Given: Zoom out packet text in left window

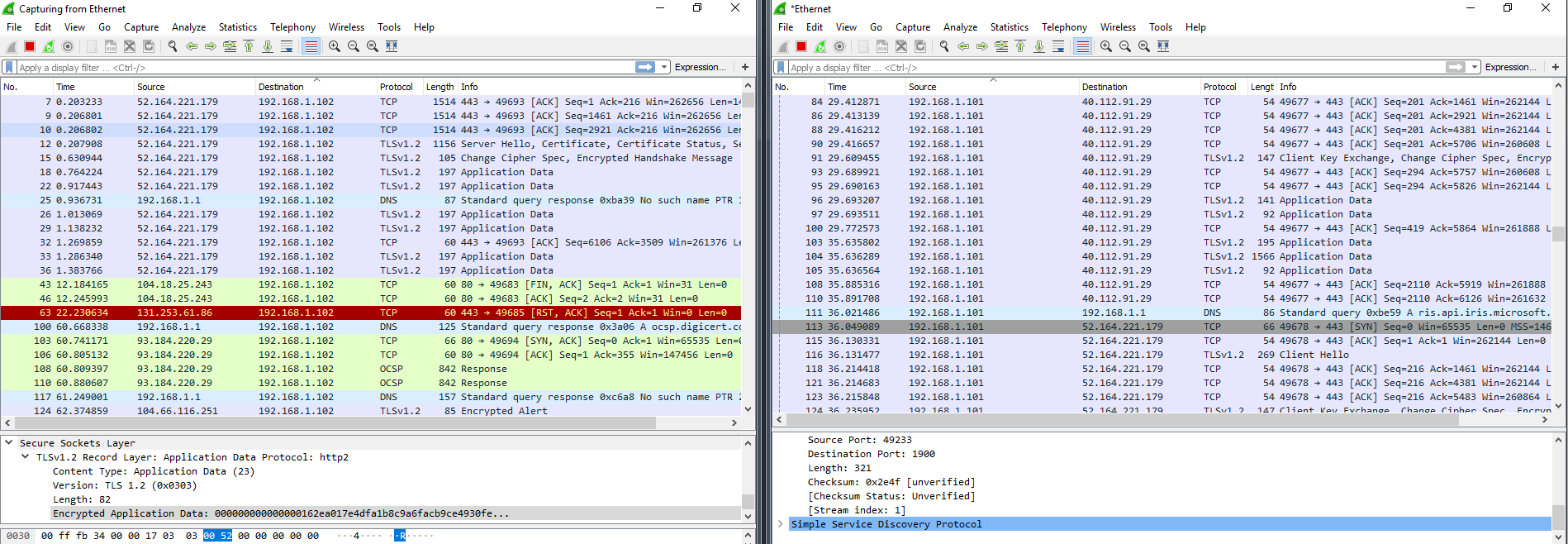Looking at the screenshot, I should (354, 46).
